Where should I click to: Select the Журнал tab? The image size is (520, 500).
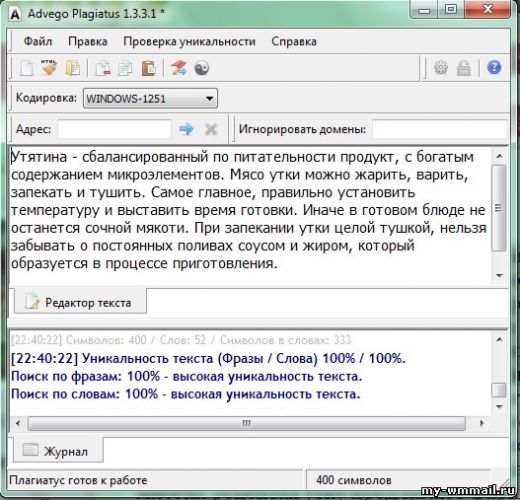[58, 451]
